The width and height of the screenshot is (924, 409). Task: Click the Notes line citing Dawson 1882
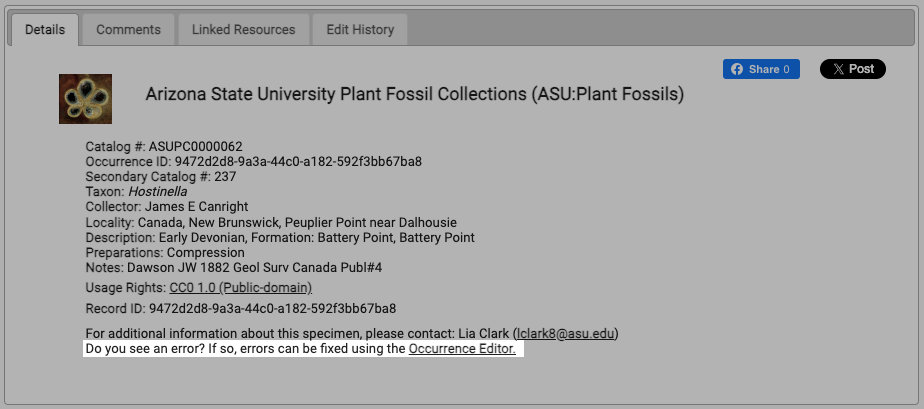pyautogui.click(x=234, y=268)
